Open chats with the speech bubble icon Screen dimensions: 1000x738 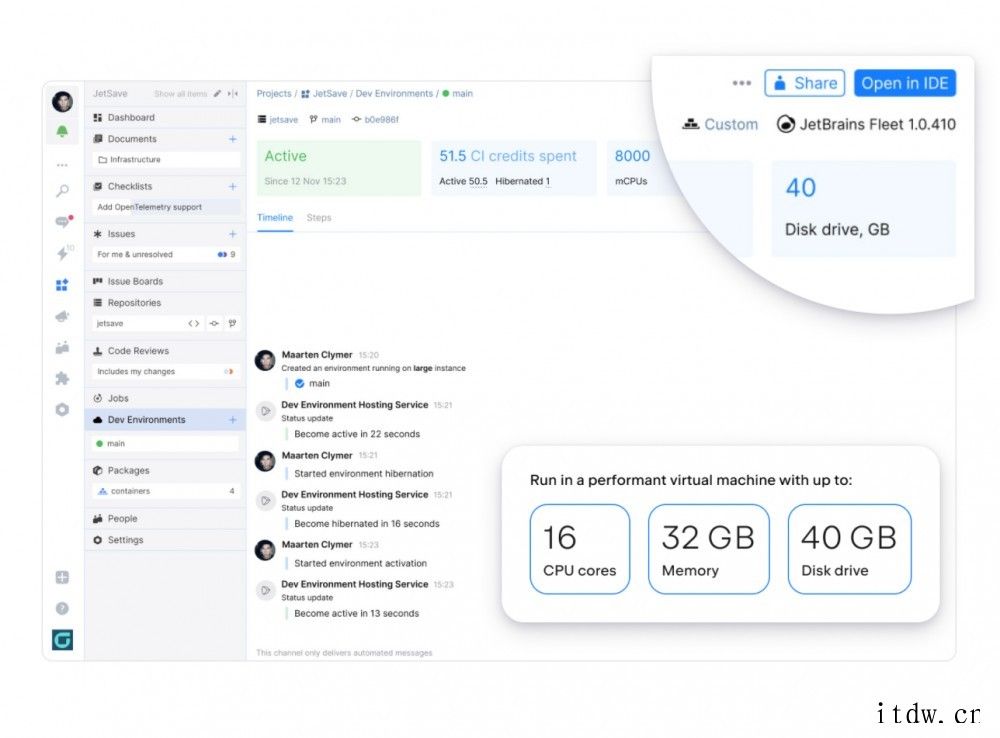coord(63,221)
